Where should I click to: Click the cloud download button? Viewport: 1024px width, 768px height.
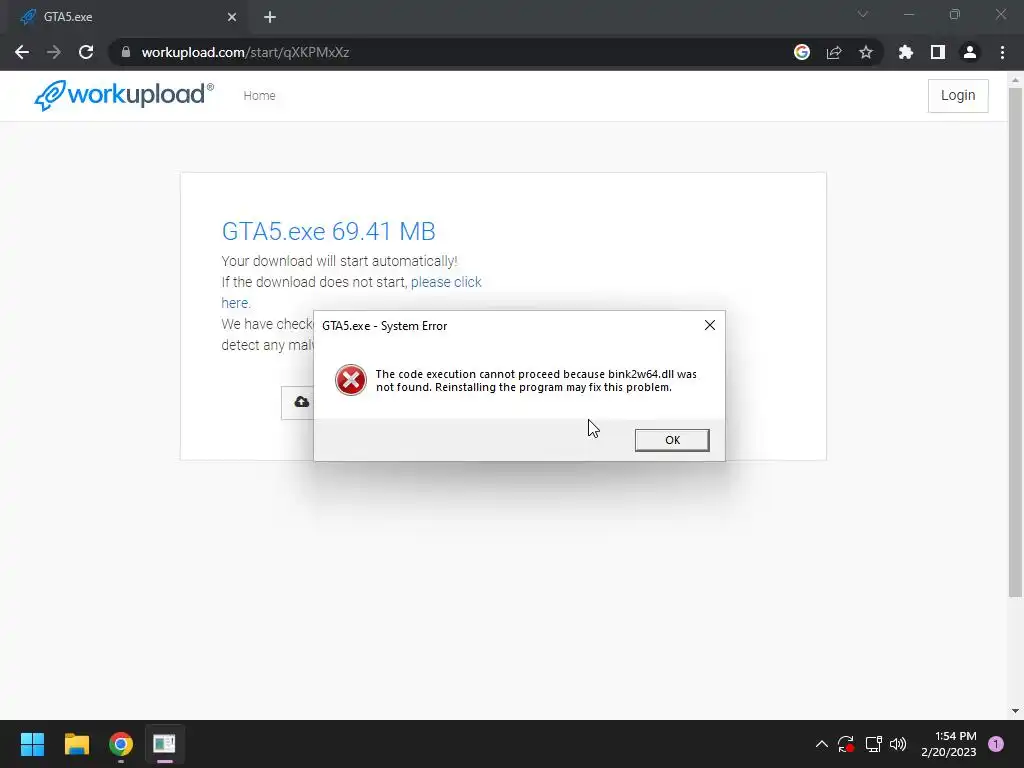tap(298, 402)
